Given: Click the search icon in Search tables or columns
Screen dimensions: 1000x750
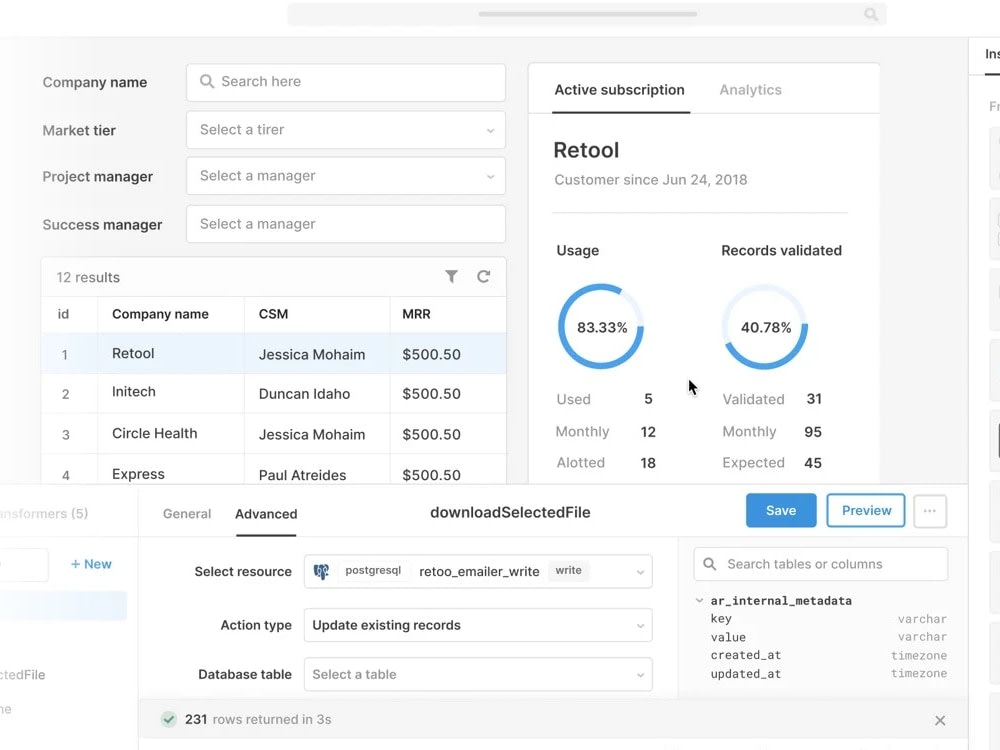Looking at the screenshot, I should (708, 563).
